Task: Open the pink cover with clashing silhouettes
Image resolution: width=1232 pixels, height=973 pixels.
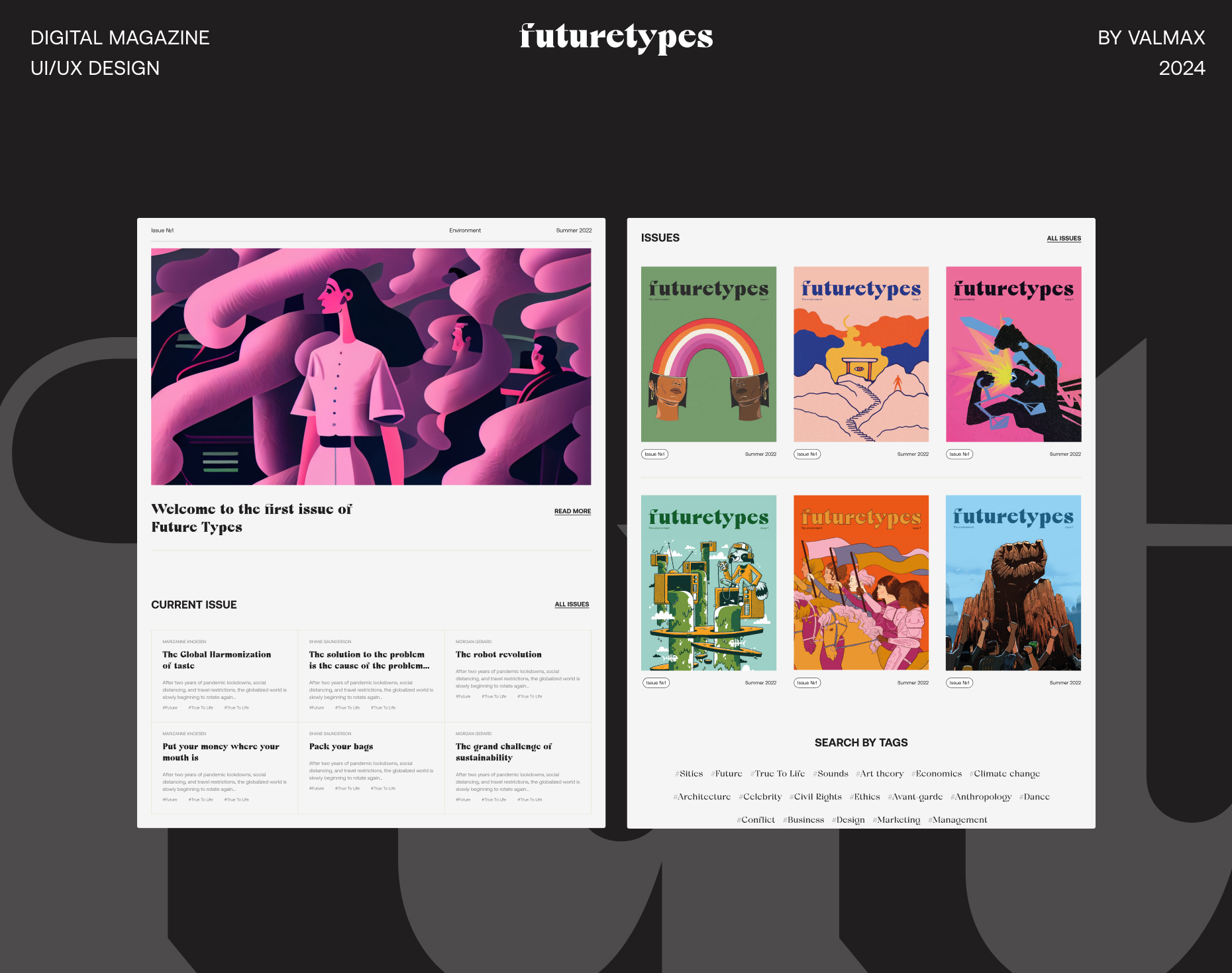Action: [x=1013, y=354]
